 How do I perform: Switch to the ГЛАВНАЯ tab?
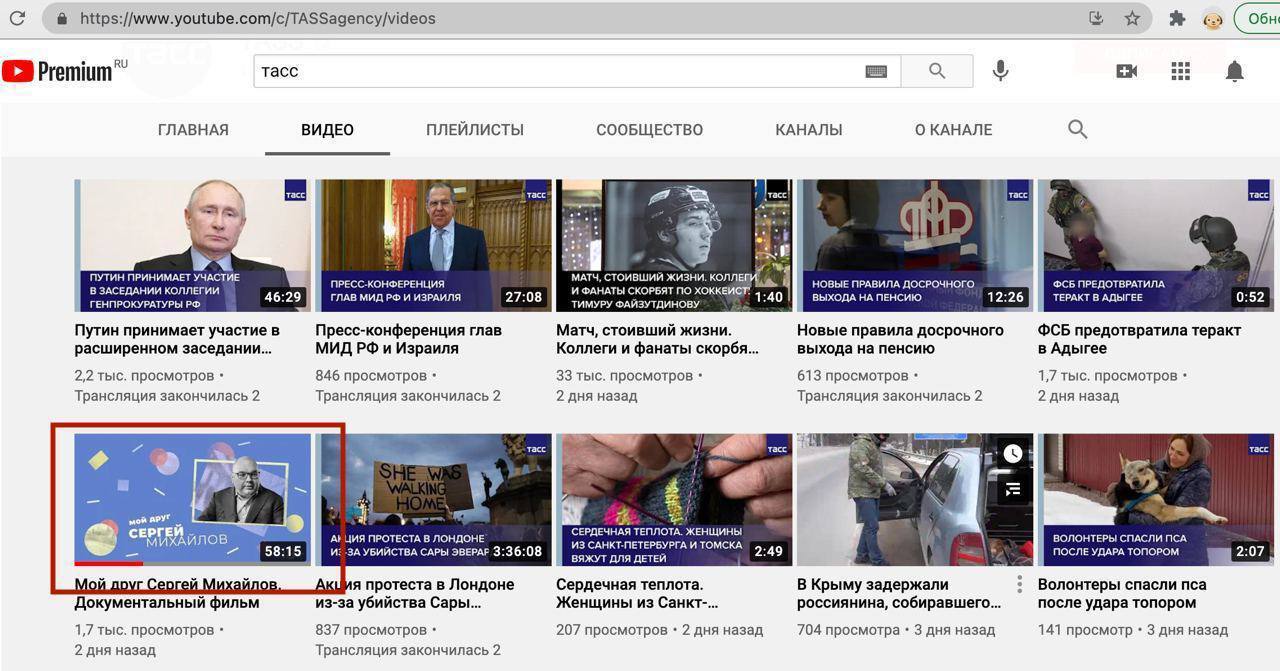tap(193, 130)
